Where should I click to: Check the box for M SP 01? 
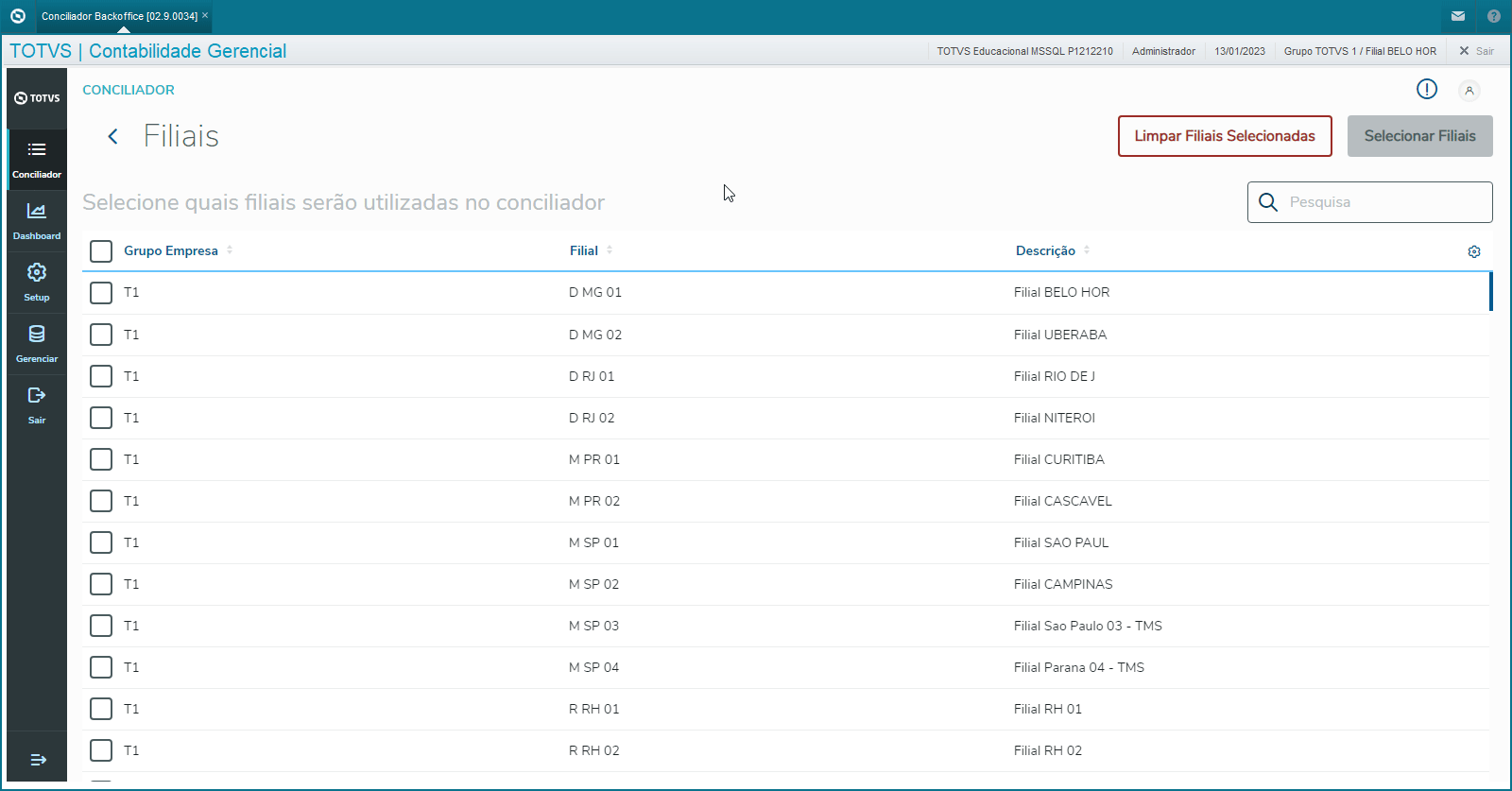click(101, 542)
